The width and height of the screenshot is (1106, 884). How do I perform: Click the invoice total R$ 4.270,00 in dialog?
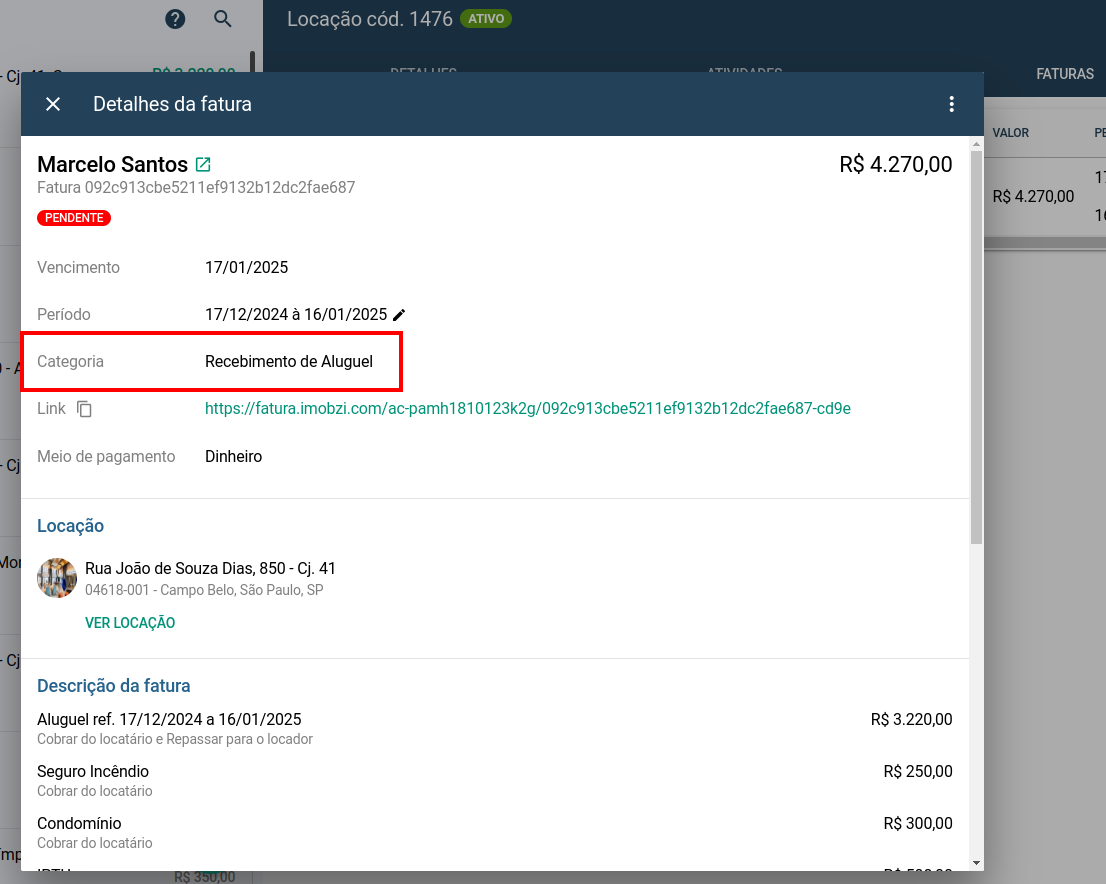click(896, 164)
